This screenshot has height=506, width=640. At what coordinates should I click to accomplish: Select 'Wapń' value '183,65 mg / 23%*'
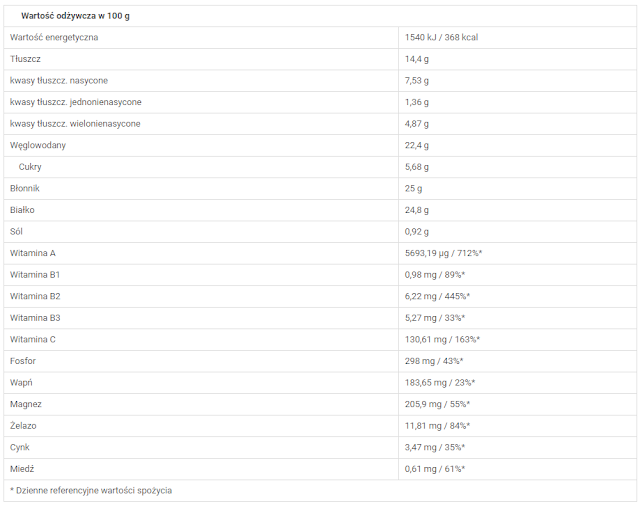[440, 383]
